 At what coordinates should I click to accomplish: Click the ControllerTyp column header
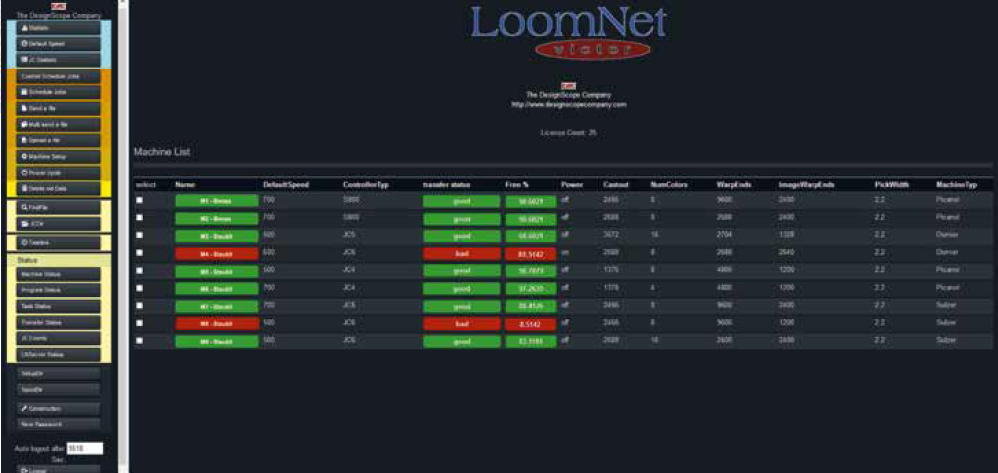click(x=365, y=185)
